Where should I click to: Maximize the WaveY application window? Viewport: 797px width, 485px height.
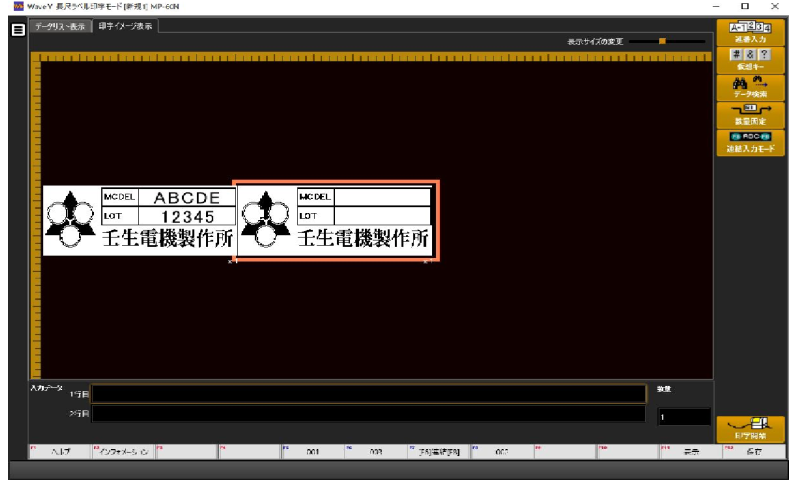pos(745,6)
